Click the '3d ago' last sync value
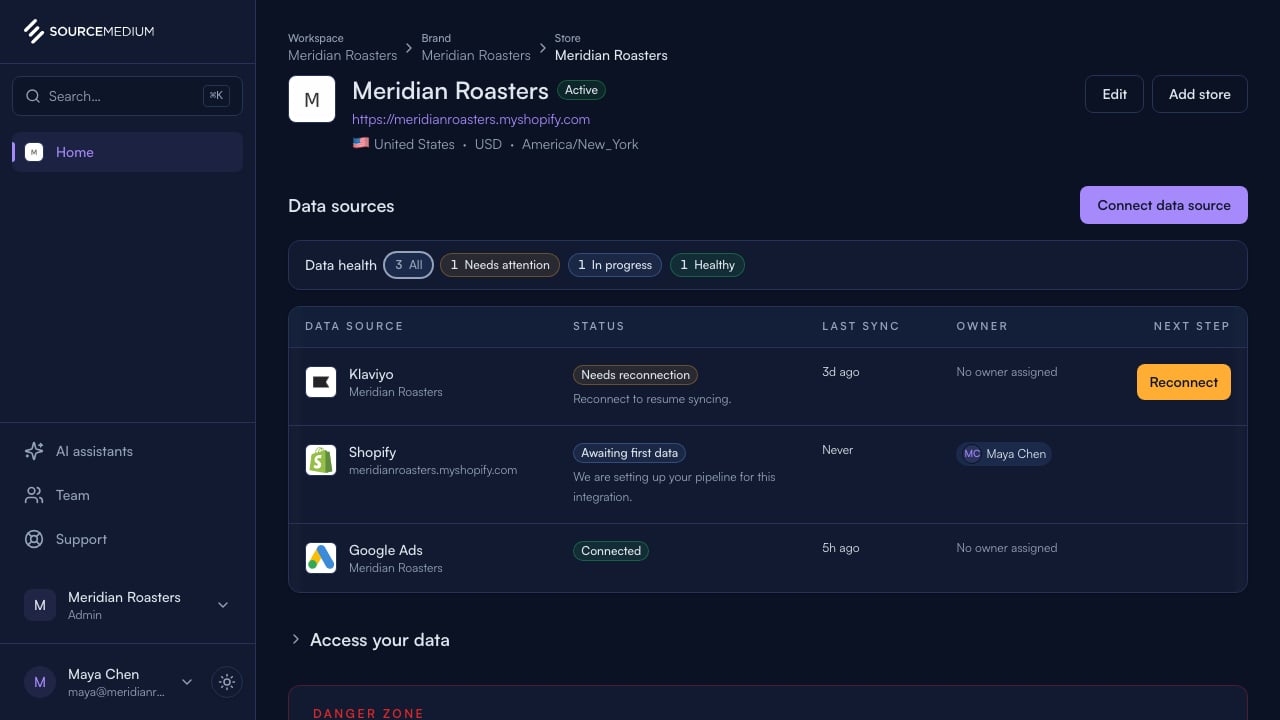Screen dimensions: 1280x720 841,372
